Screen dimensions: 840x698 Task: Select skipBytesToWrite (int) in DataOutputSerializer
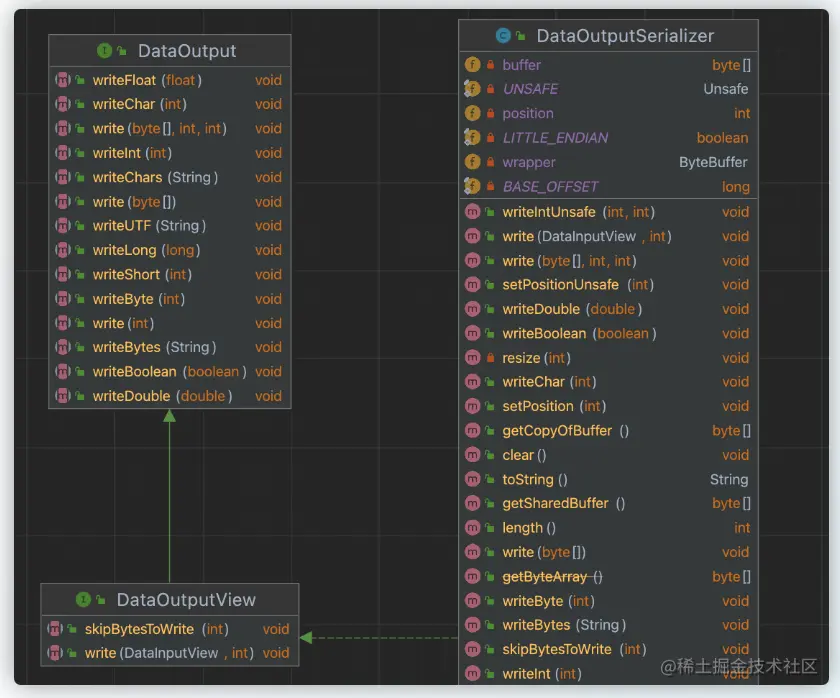tap(608, 649)
